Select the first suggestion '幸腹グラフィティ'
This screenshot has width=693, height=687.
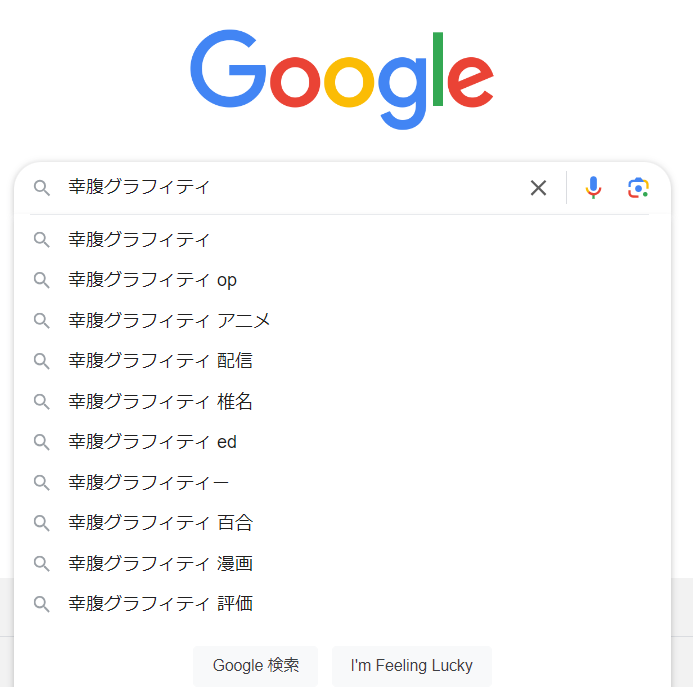tap(140, 240)
